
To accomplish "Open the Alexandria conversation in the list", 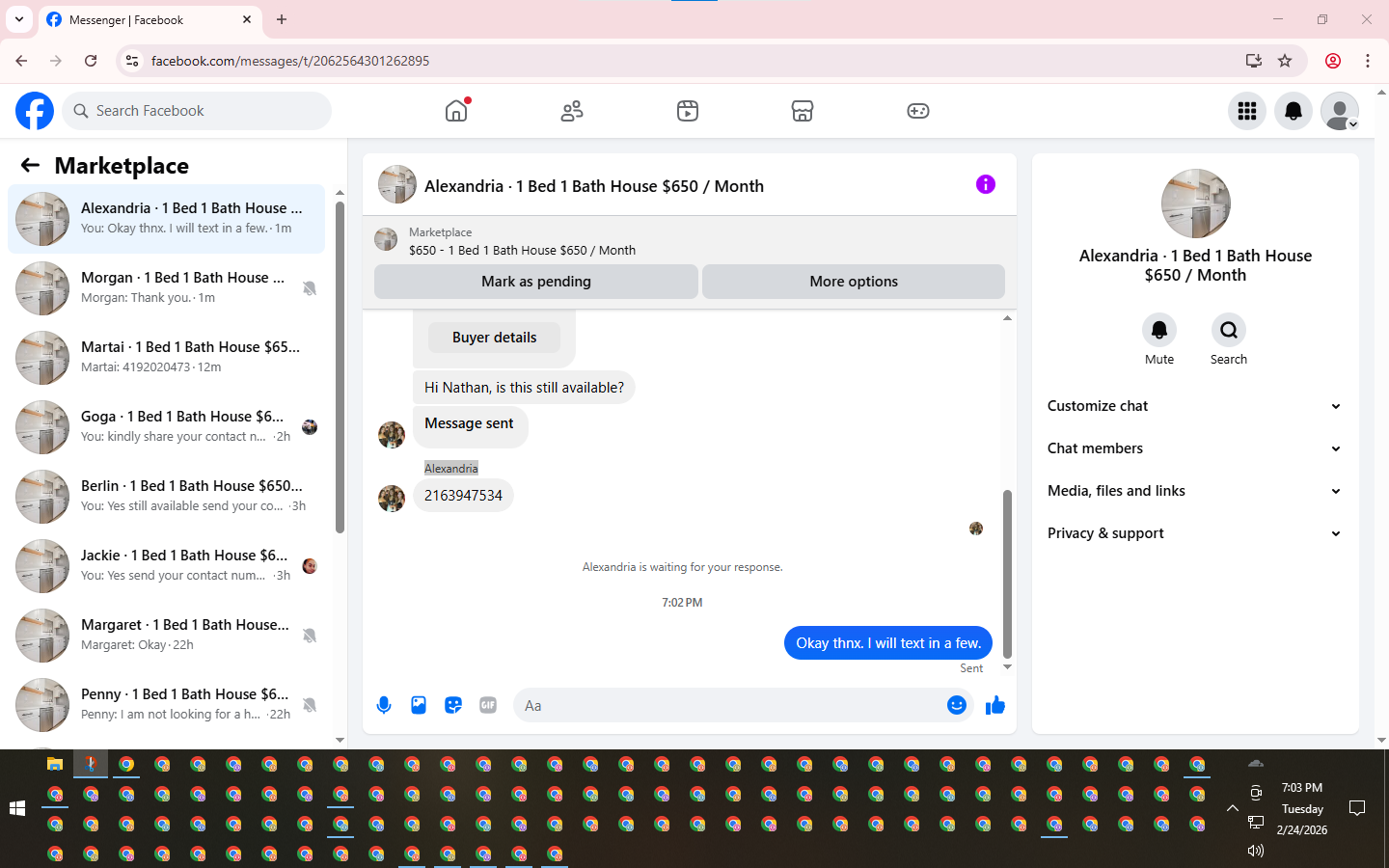I will pyautogui.click(x=167, y=219).
